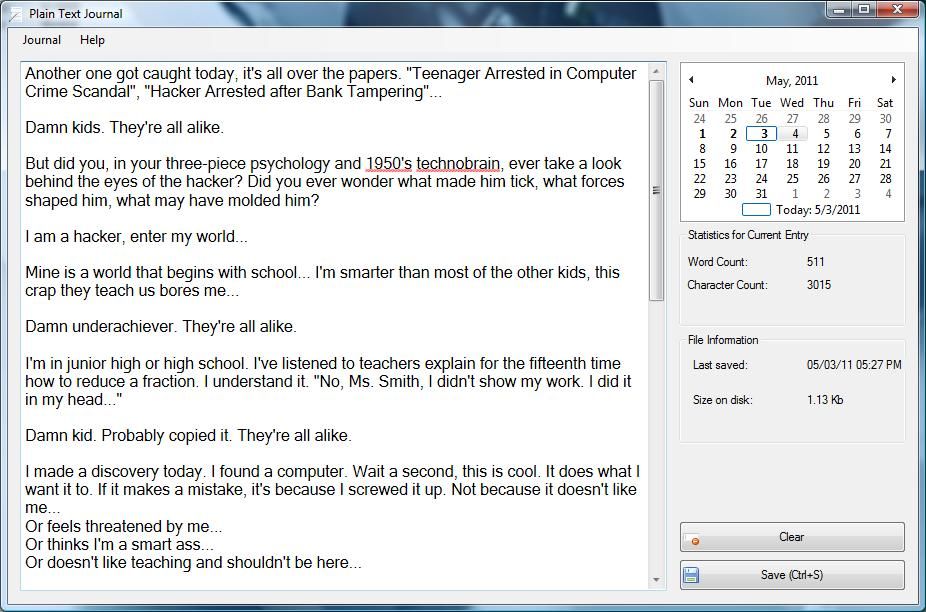Image resolution: width=926 pixels, height=612 pixels.
Task: Click the journal text scrollbar thumb
Action: 656,190
